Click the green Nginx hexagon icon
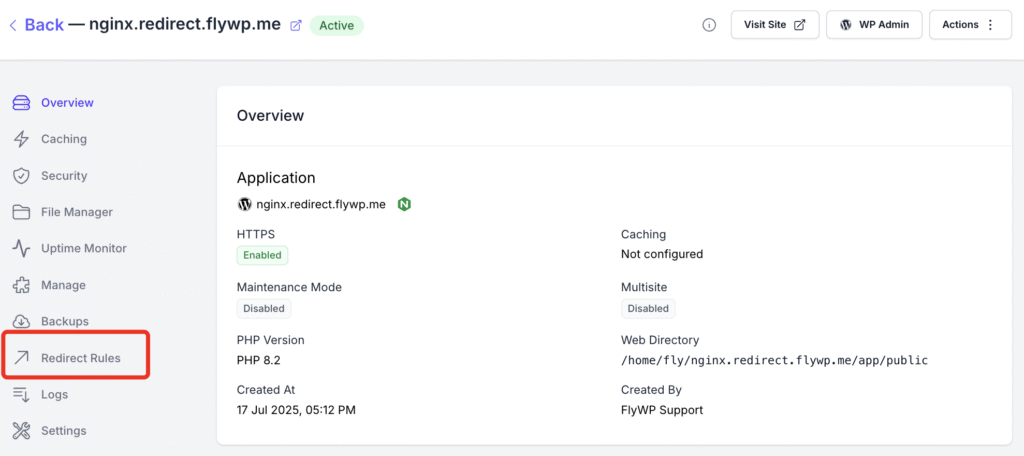 point(404,204)
